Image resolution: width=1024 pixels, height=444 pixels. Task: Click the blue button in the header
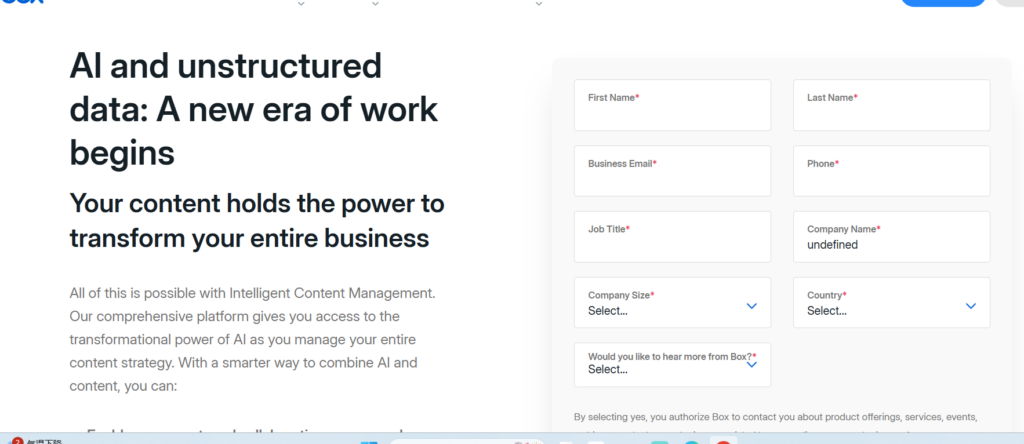(942, 3)
